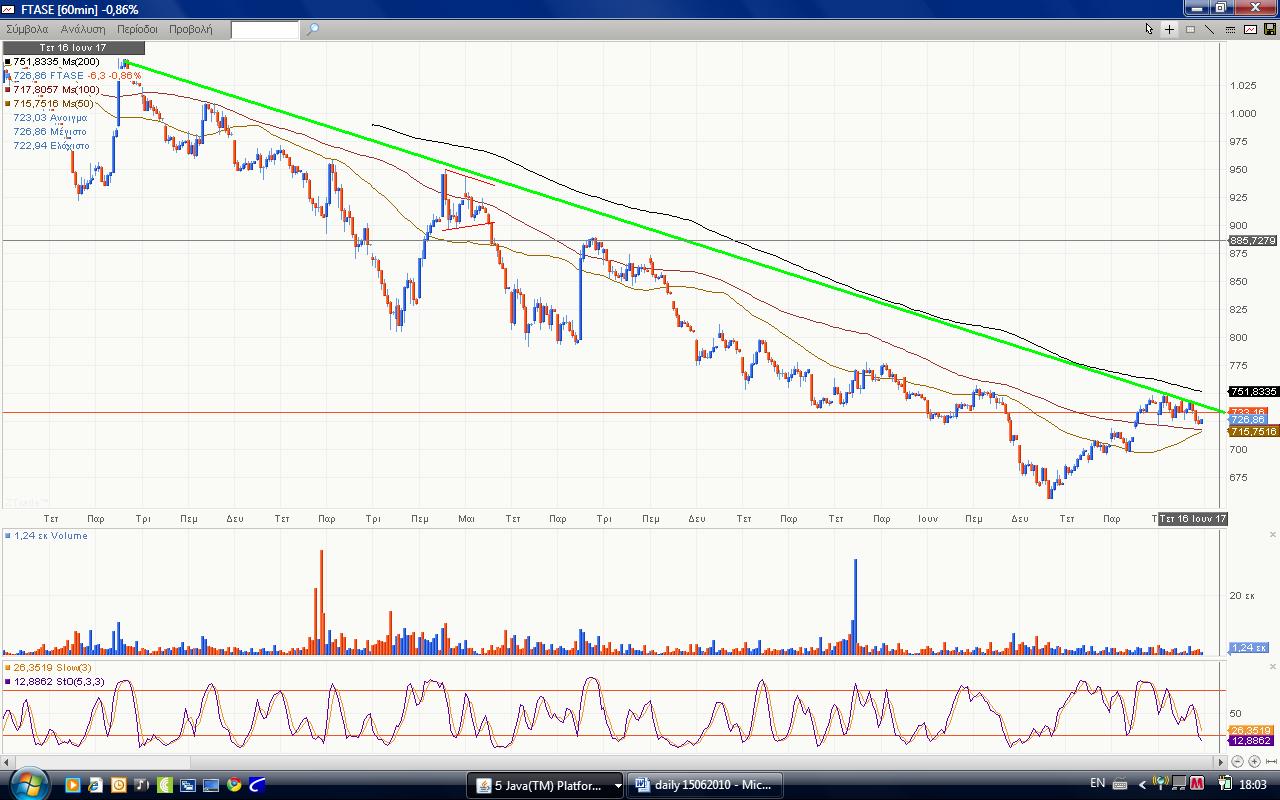The width and height of the screenshot is (1280, 800).
Task: Select the arrow pointer tool
Action: click(x=1150, y=29)
